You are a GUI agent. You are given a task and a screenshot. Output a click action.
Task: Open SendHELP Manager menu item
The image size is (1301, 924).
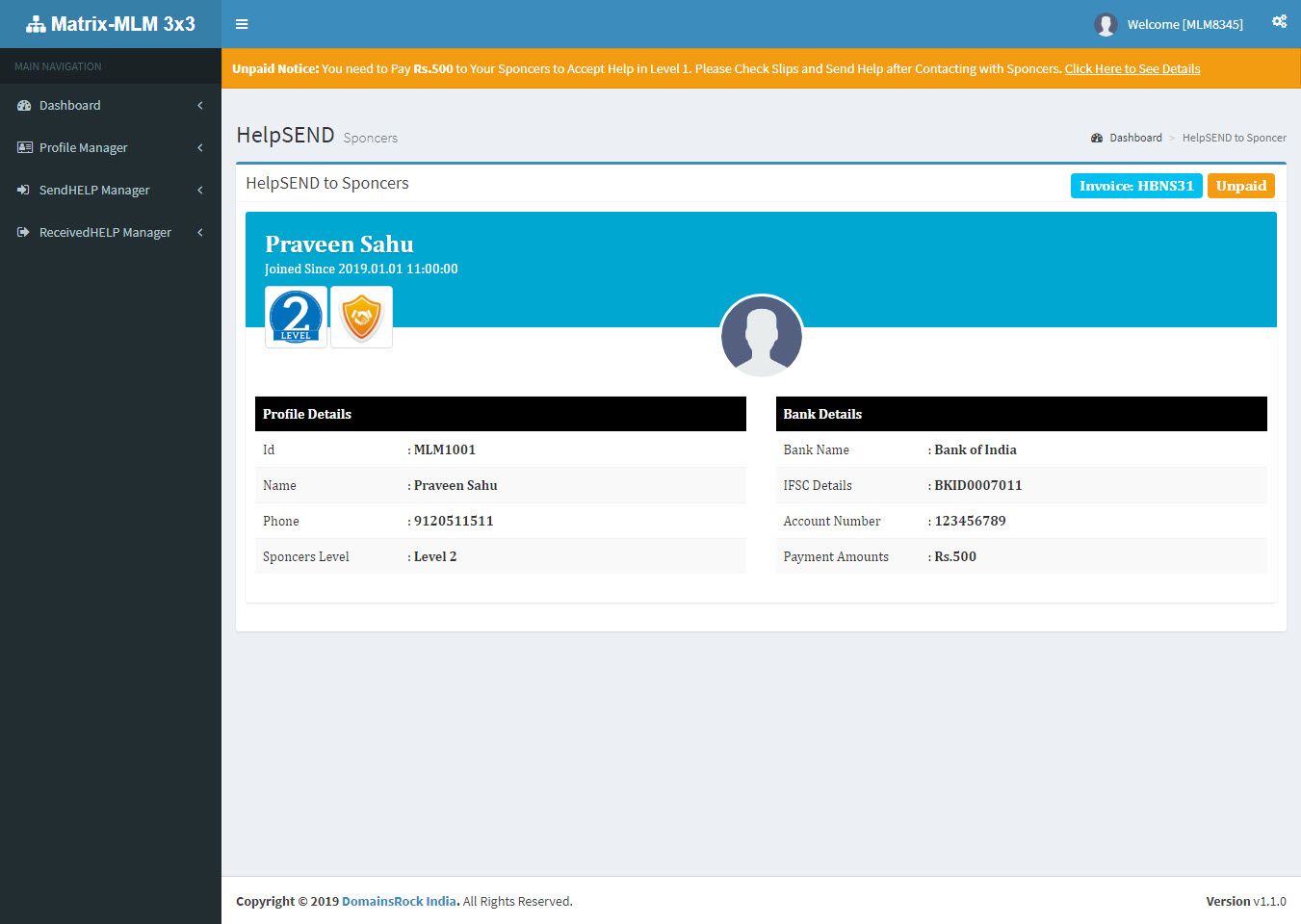click(x=111, y=190)
